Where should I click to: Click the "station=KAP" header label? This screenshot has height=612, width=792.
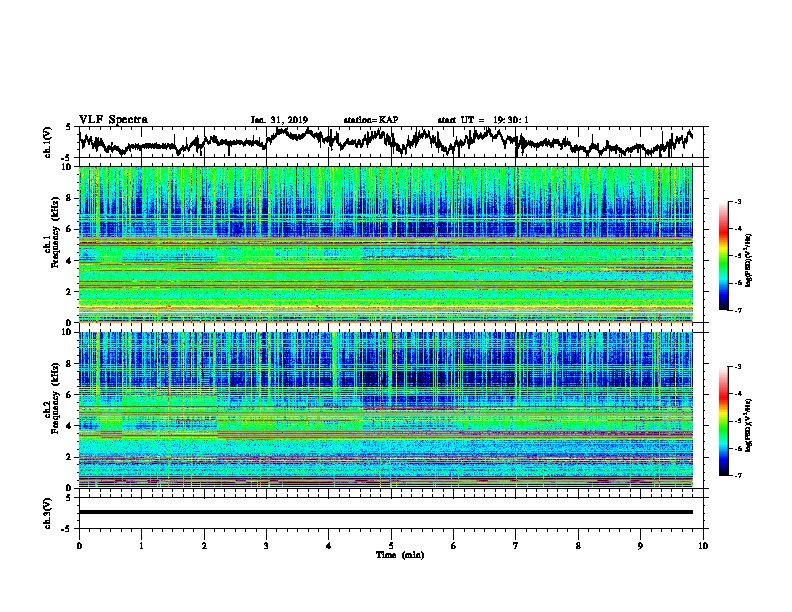click(x=371, y=120)
